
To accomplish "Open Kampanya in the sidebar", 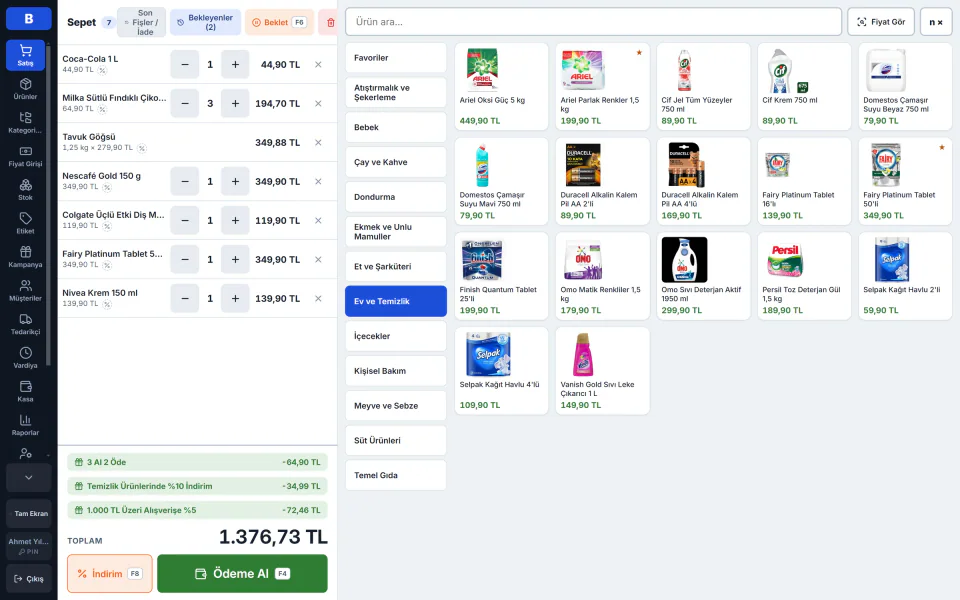I will [25, 257].
